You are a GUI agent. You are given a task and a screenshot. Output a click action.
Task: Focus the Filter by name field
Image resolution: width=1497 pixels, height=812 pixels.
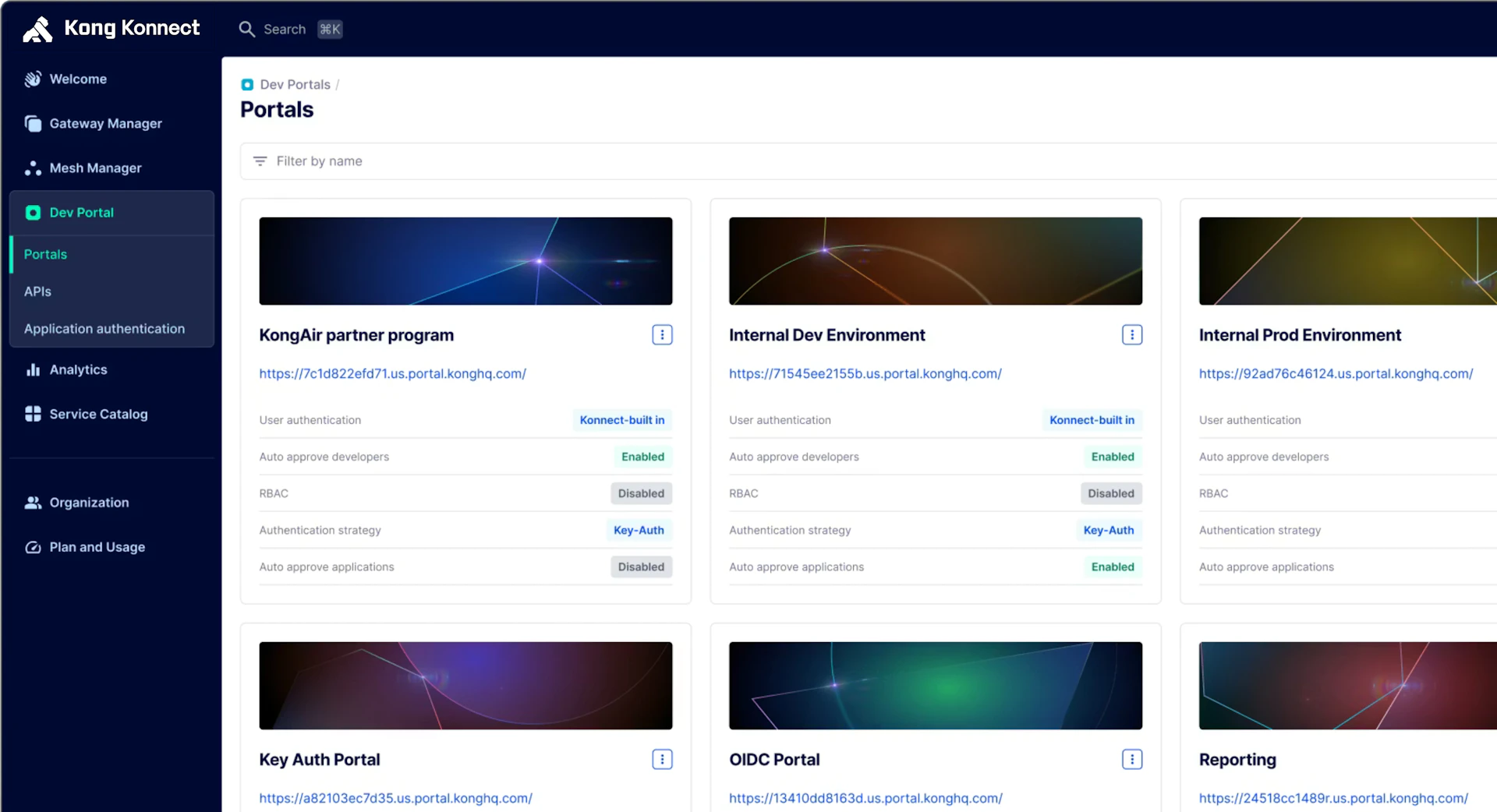click(868, 161)
